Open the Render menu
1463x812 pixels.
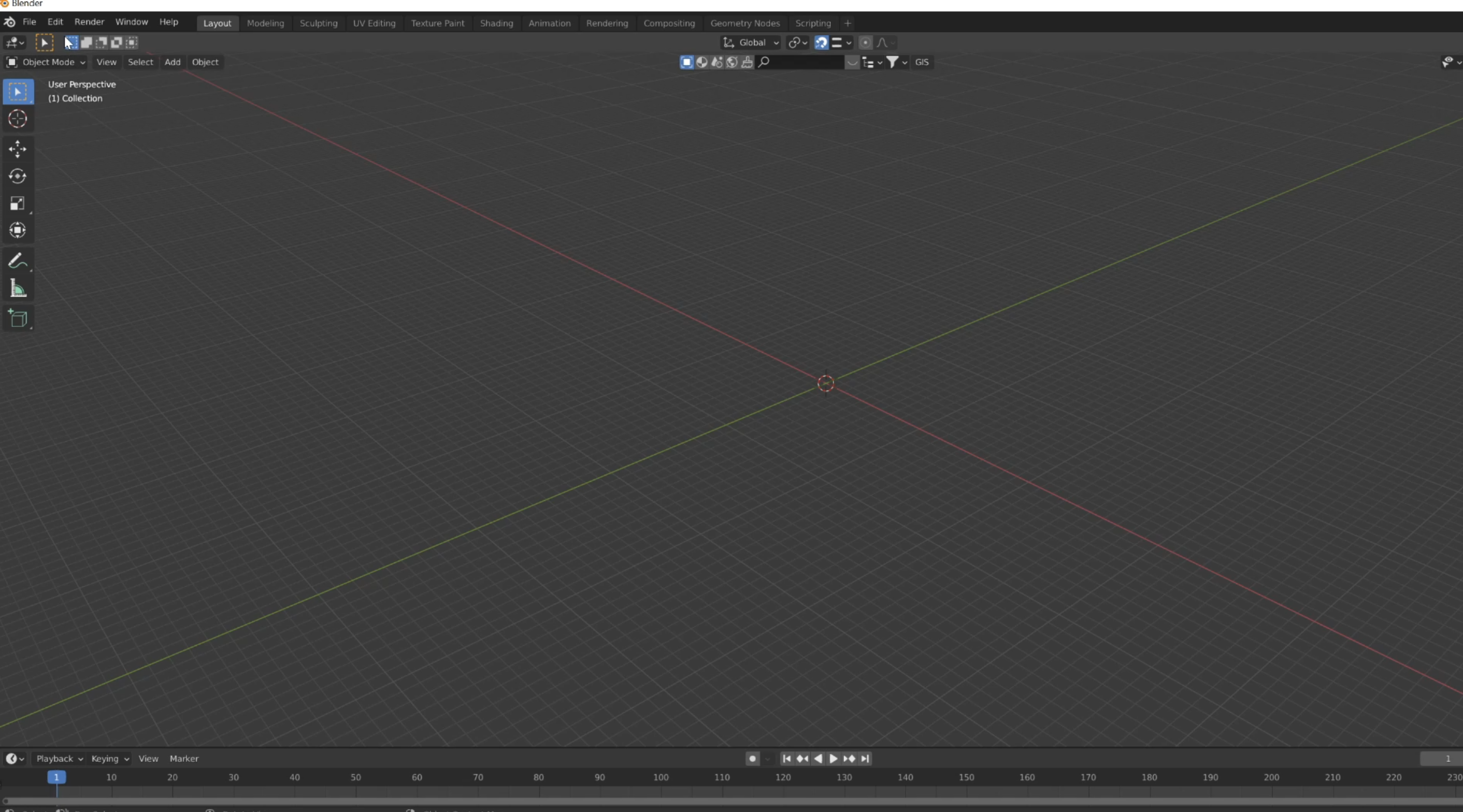89,22
